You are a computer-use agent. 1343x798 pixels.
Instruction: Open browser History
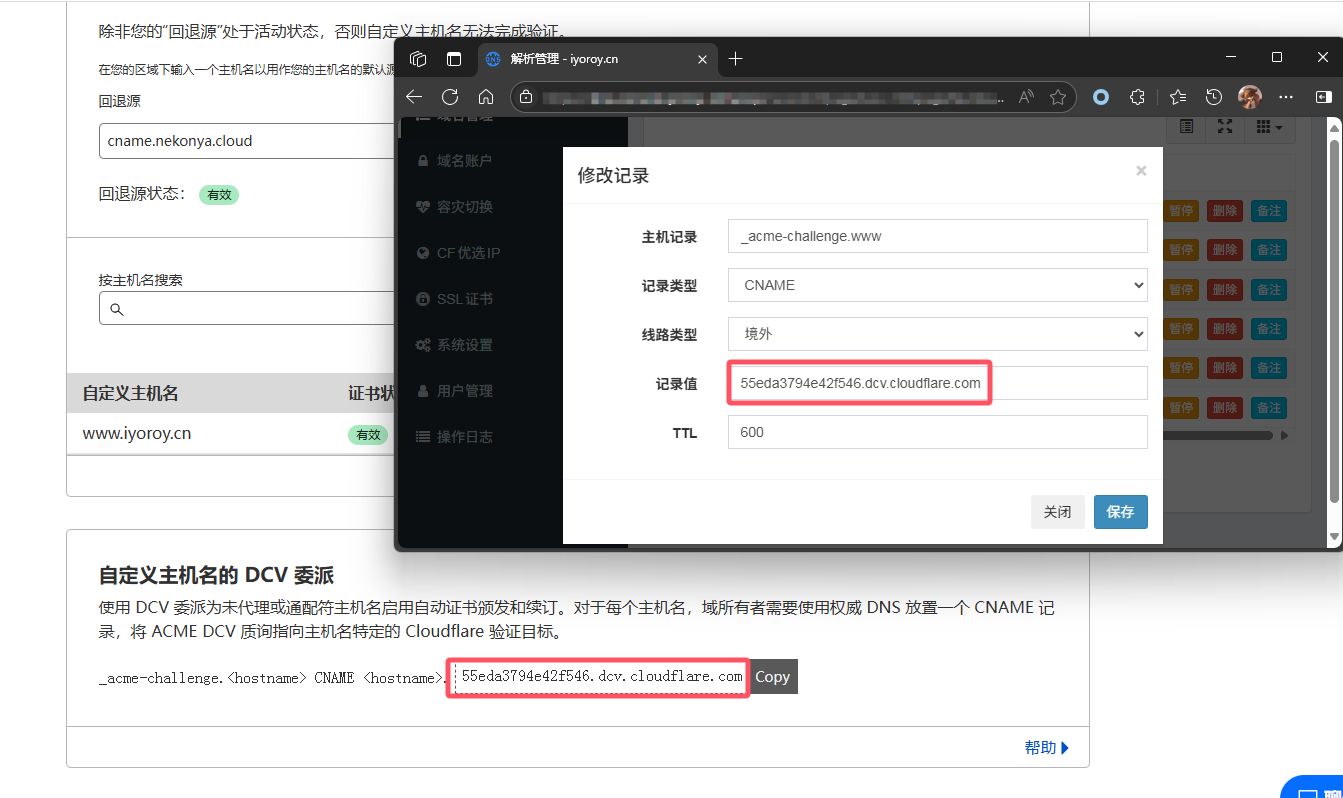tap(1214, 97)
